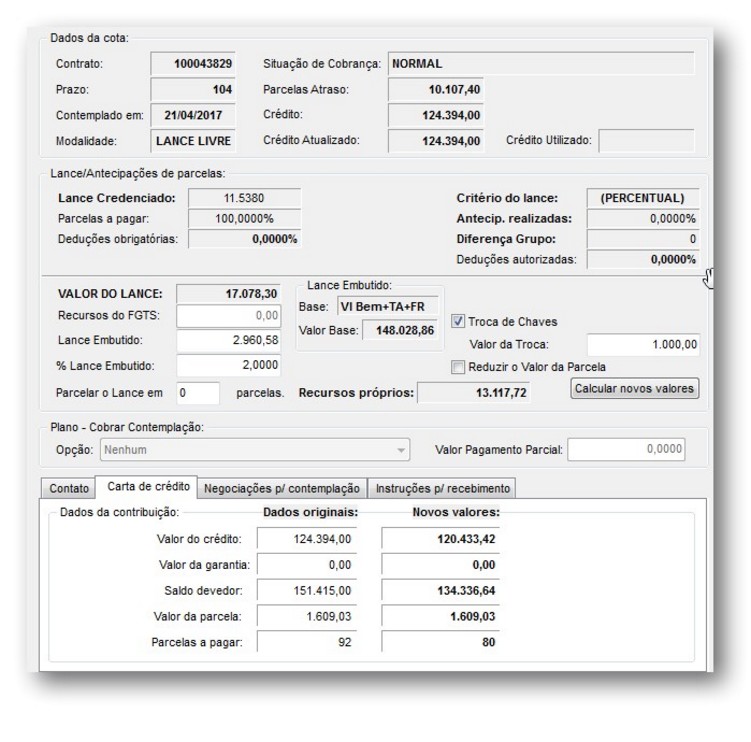Click the empty Crédito Utilizado field
This screenshot has width=751, height=742.
click(646, 141)
